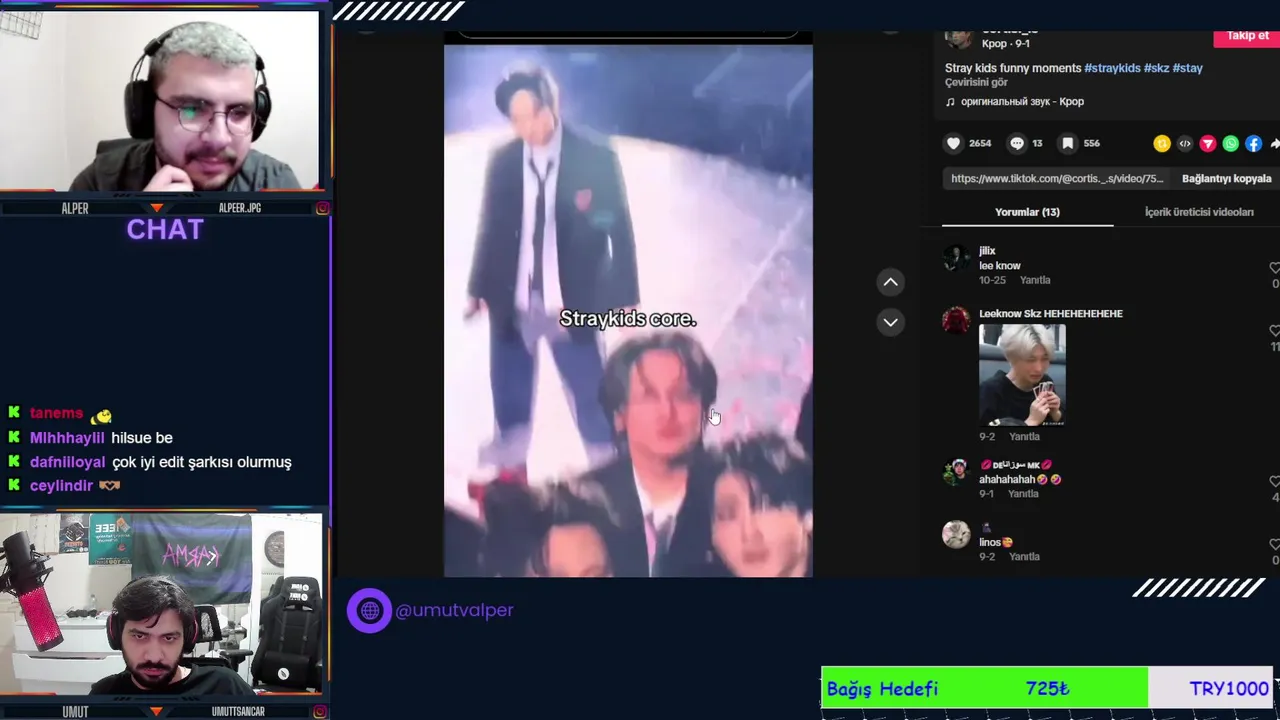Open comments via speech bubble icon
This screenshot has height=720, width=1280.
click(x=1017, y=143)
